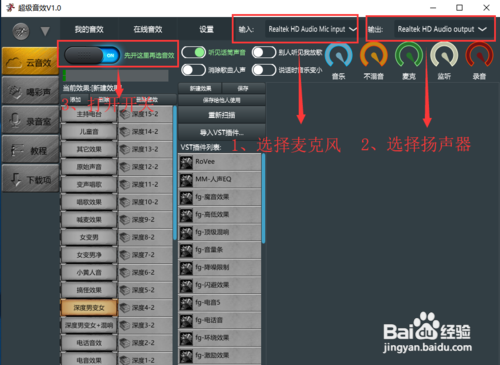Toggle the 消除歌曲人声 switch

point(193,70)
